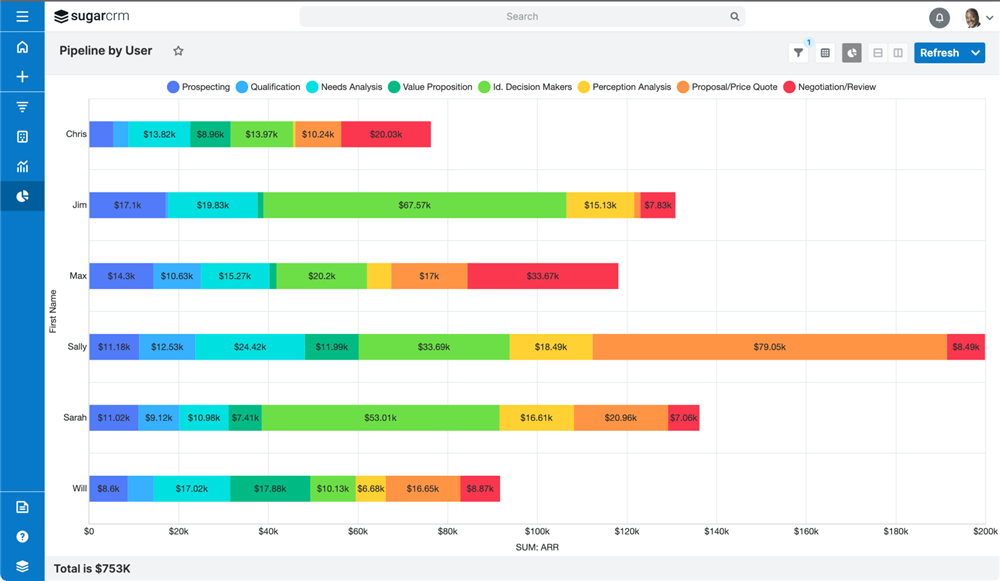Open the Home icon in sidebar

click(x=22, y=47)
